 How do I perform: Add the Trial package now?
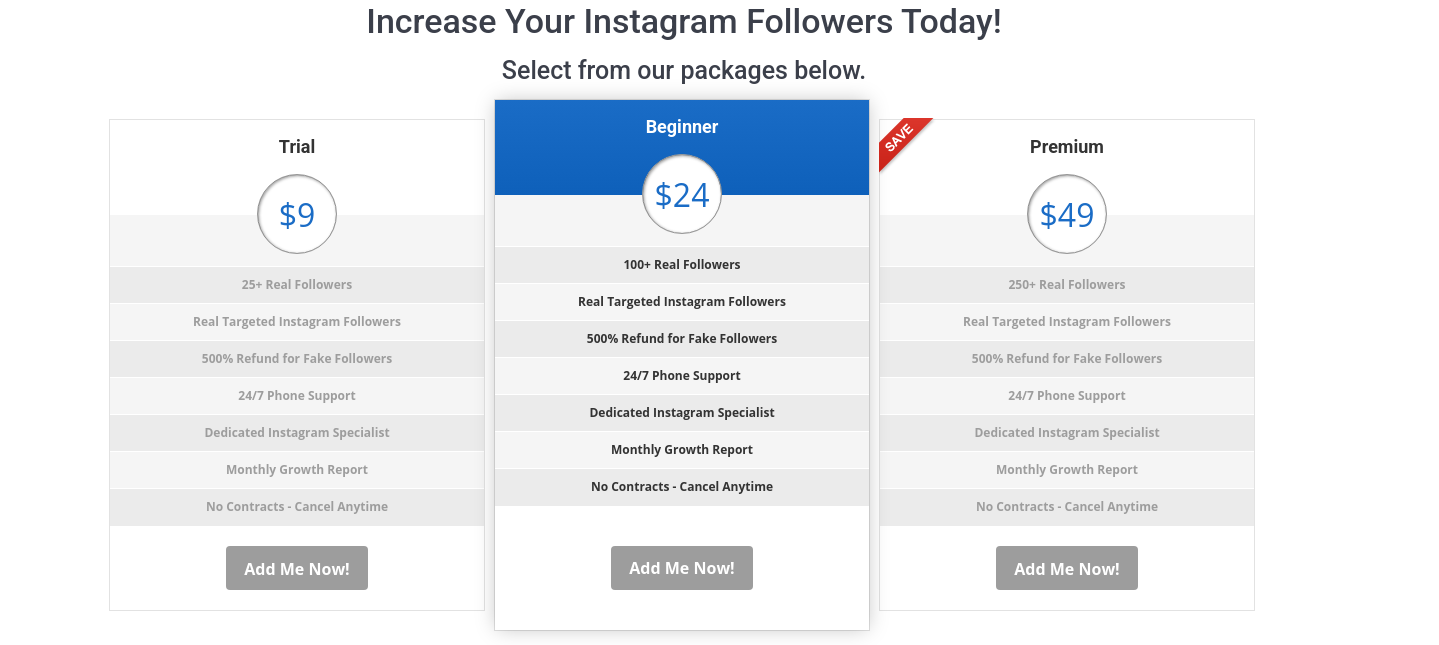[297, 568]
